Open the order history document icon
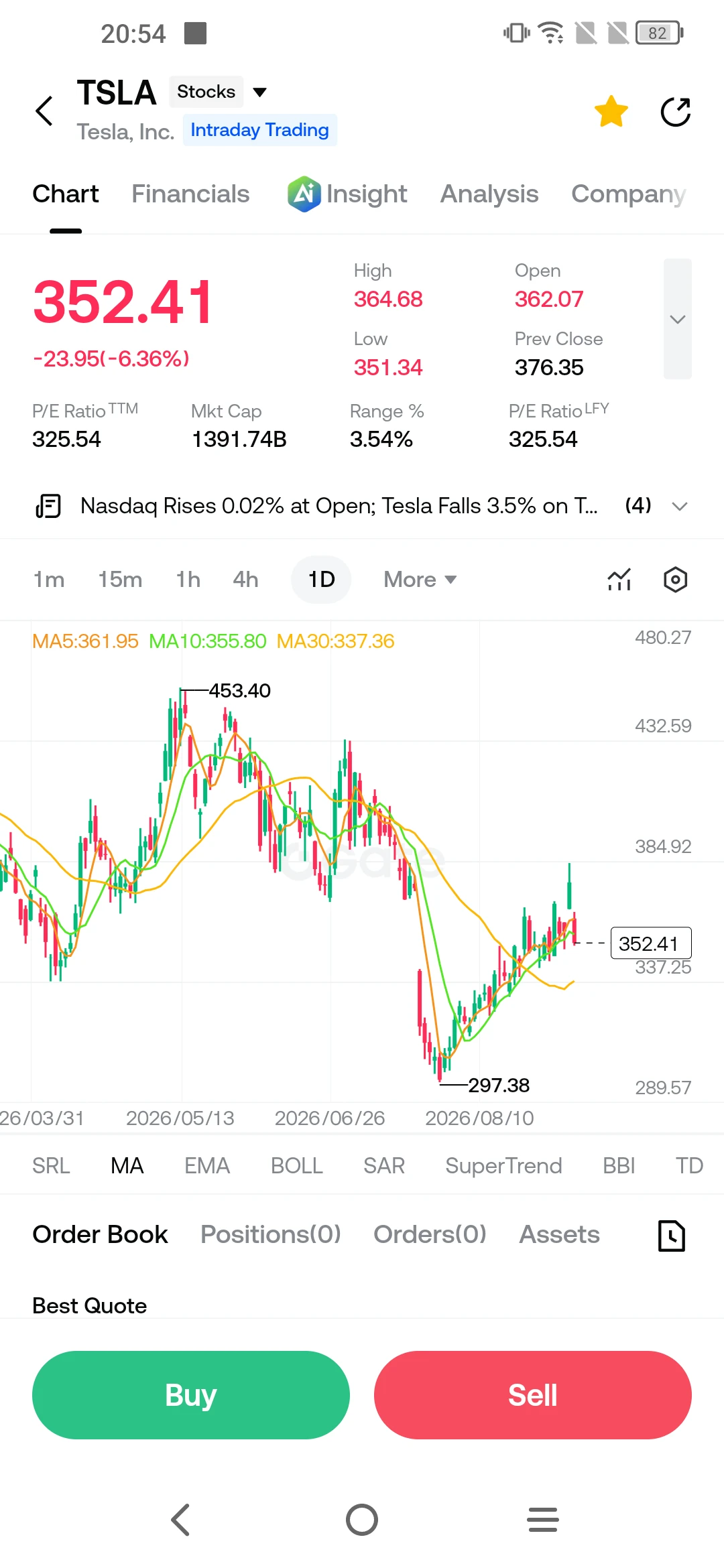 pos(672,1236)
